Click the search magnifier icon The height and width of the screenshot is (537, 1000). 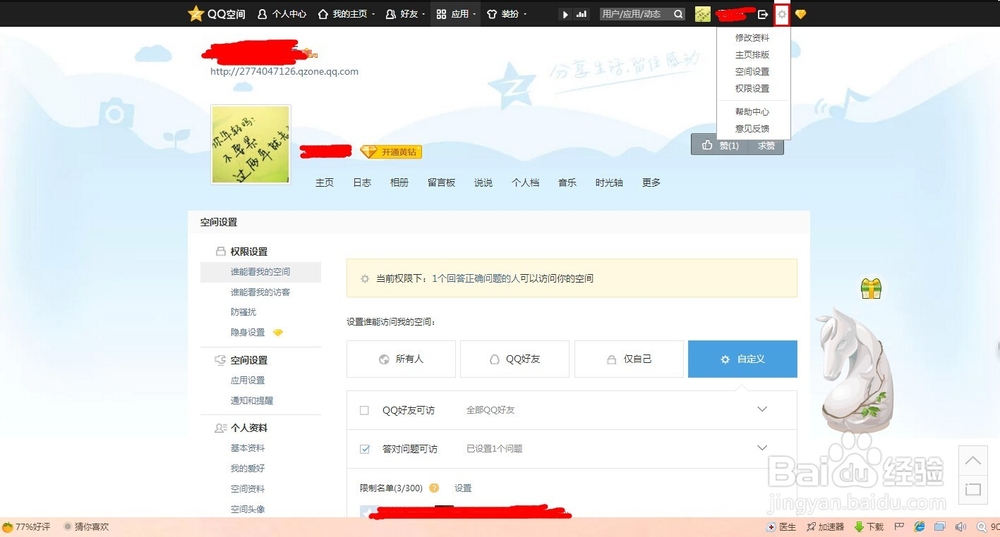click(678, 14)
